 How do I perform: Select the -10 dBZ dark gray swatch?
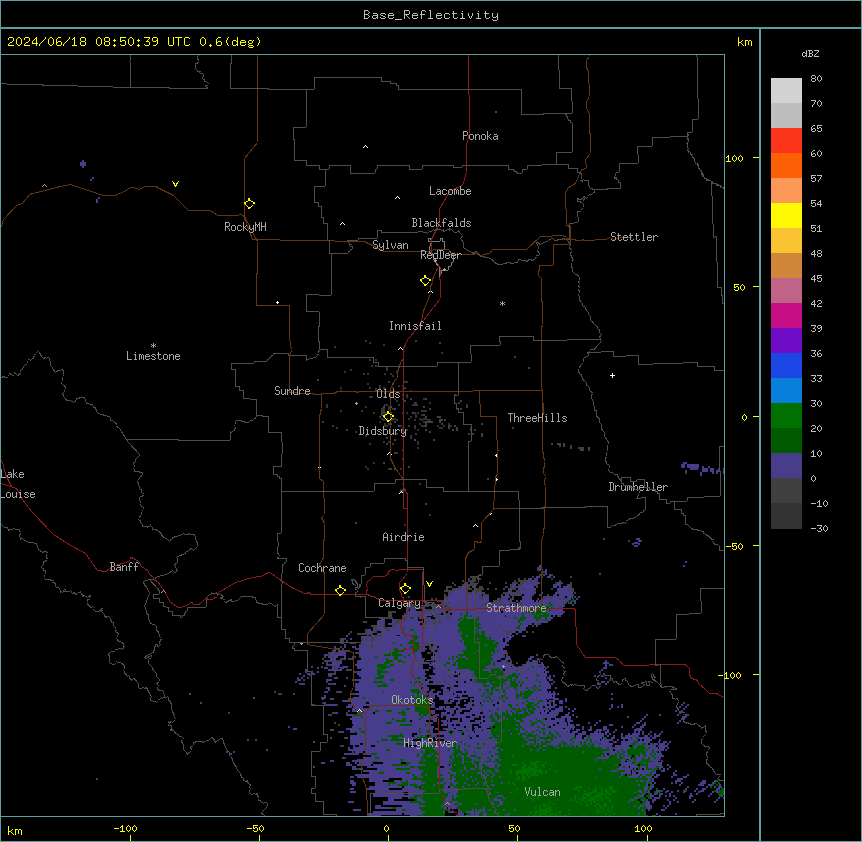(x=786, y=490)
